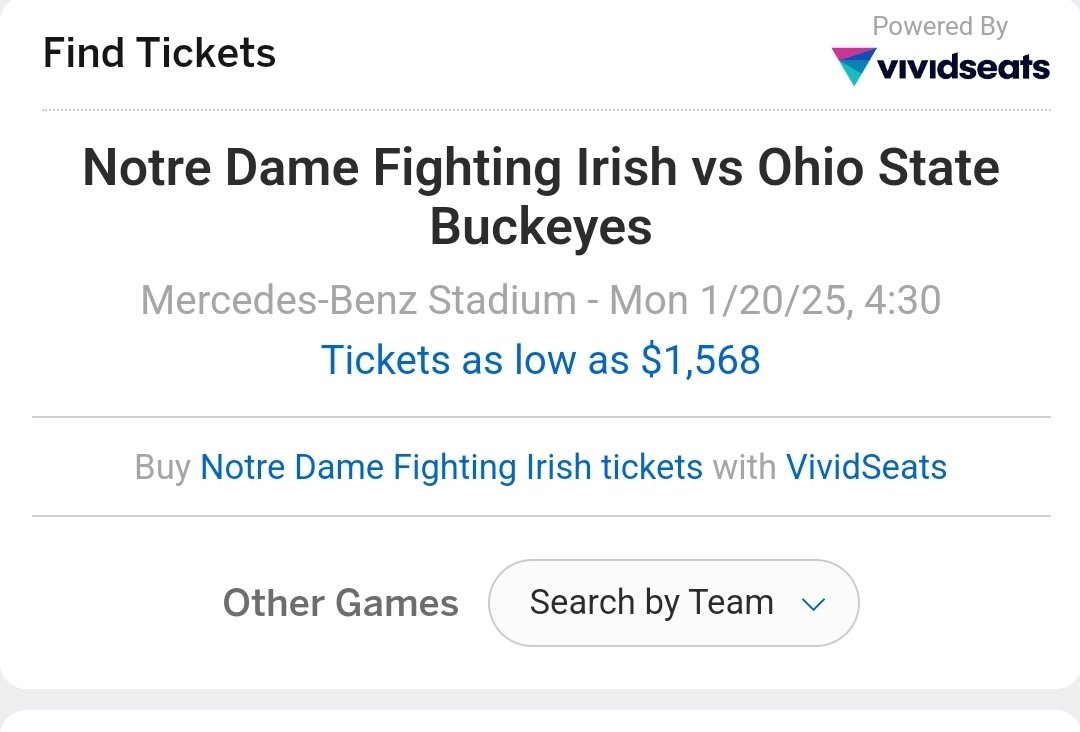1080x732 pixels.
Task: Click the Search by Team label text
Action: (651, 603)
